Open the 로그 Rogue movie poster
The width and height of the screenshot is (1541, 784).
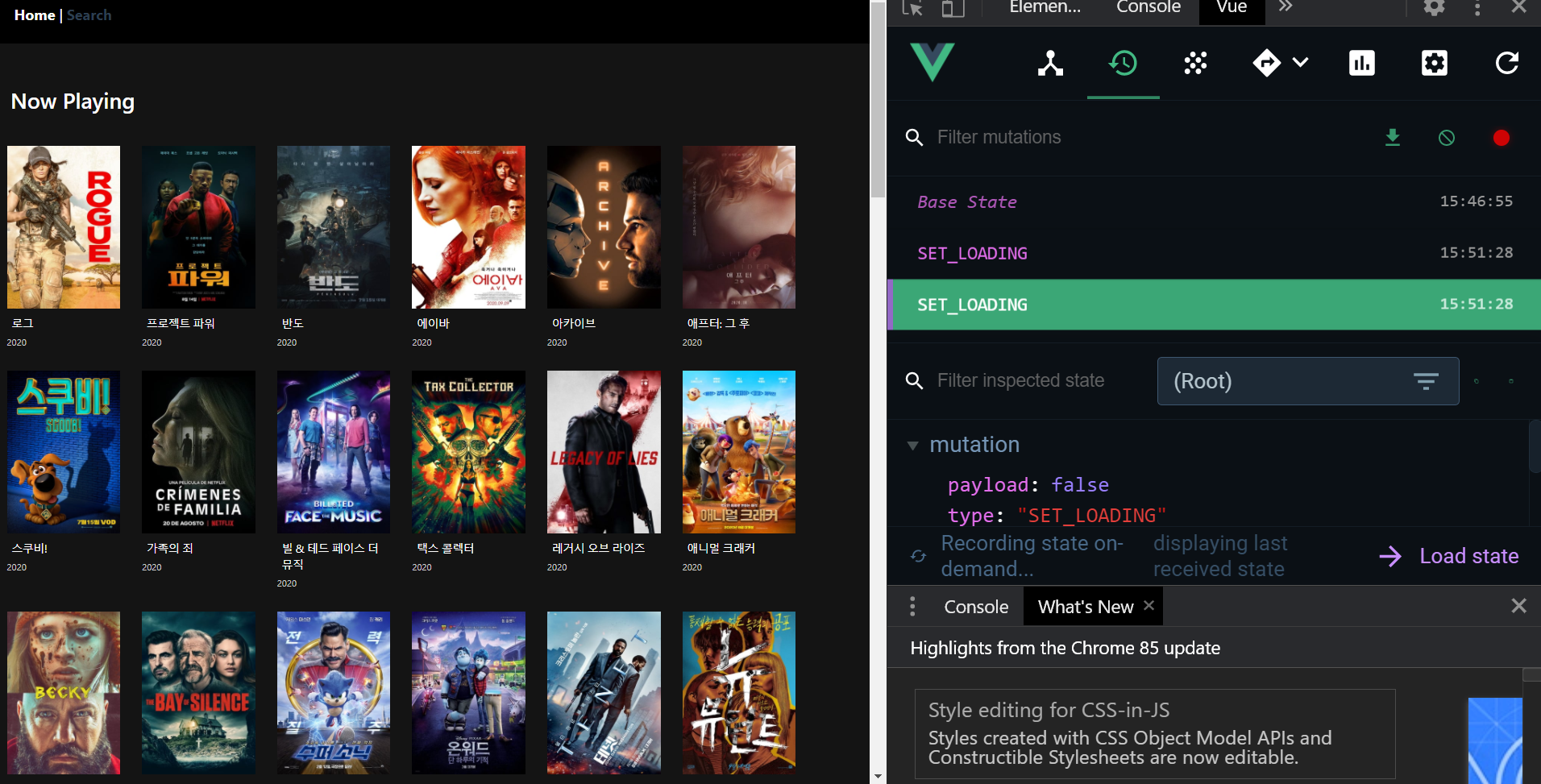click(64, 227)
